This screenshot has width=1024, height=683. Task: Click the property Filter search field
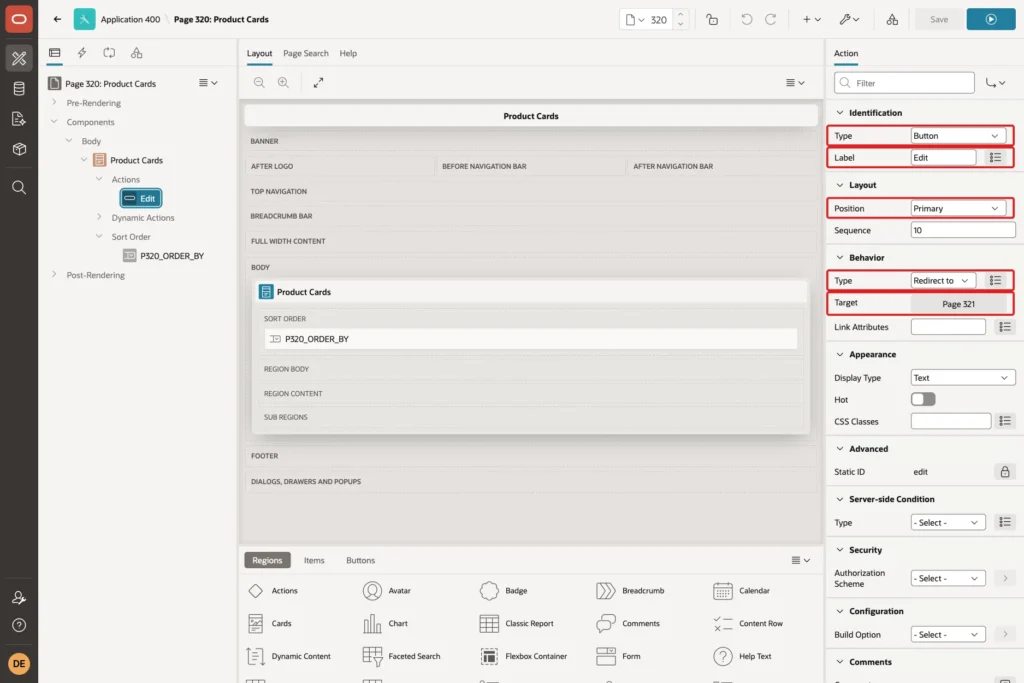[x=904, y=83]
